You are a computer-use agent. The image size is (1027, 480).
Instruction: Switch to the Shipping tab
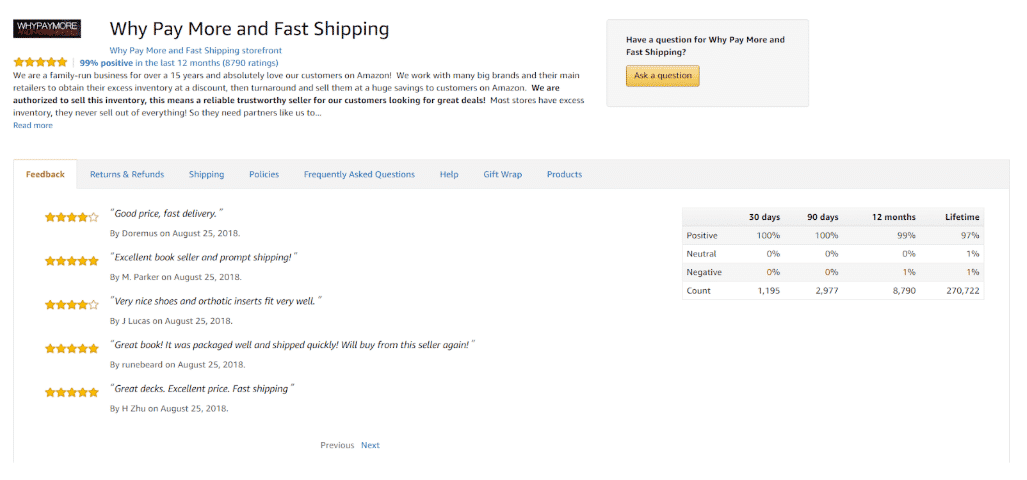pyautogui.click(x=206, y=174)
